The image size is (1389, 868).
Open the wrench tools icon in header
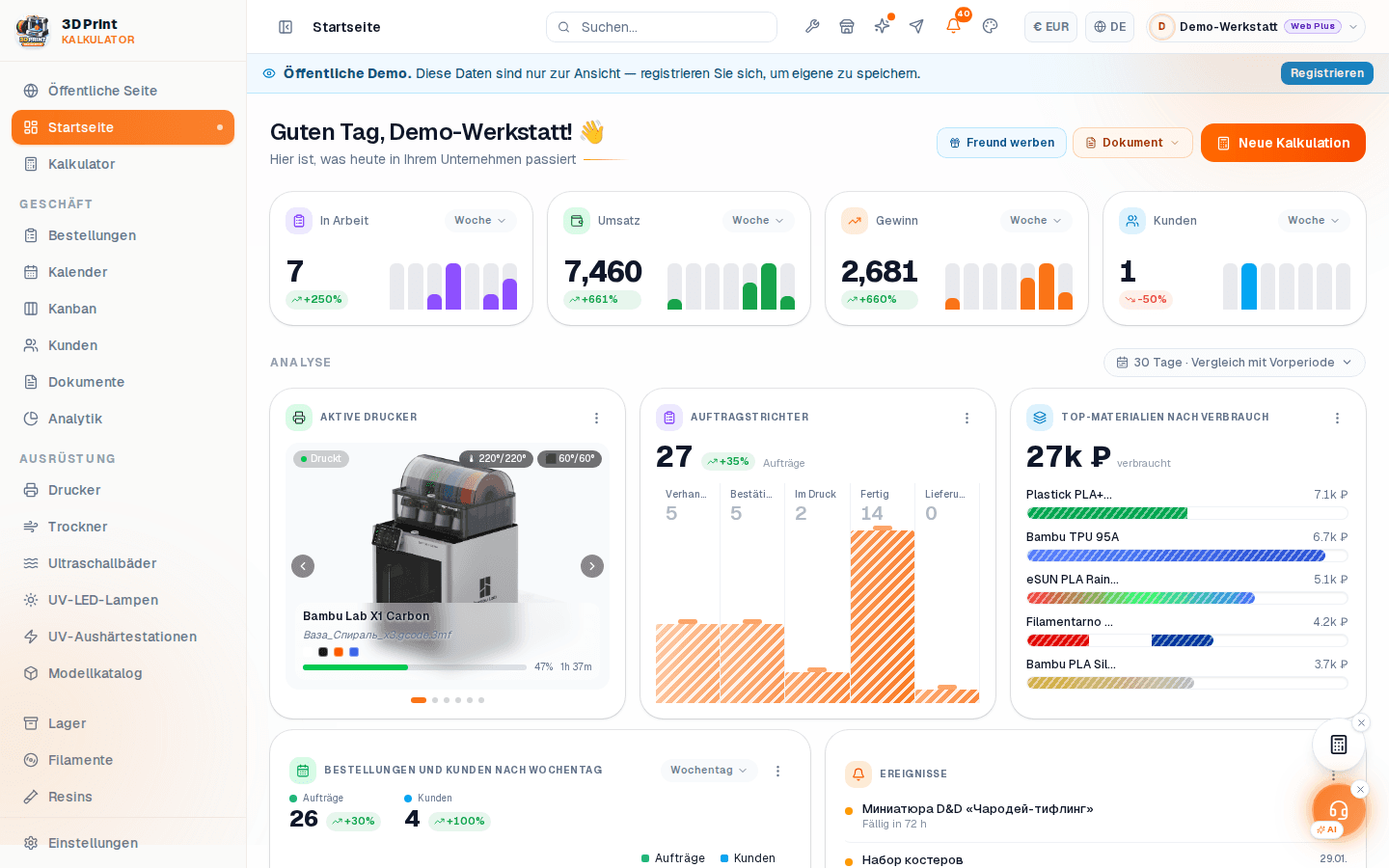(812, 26)
